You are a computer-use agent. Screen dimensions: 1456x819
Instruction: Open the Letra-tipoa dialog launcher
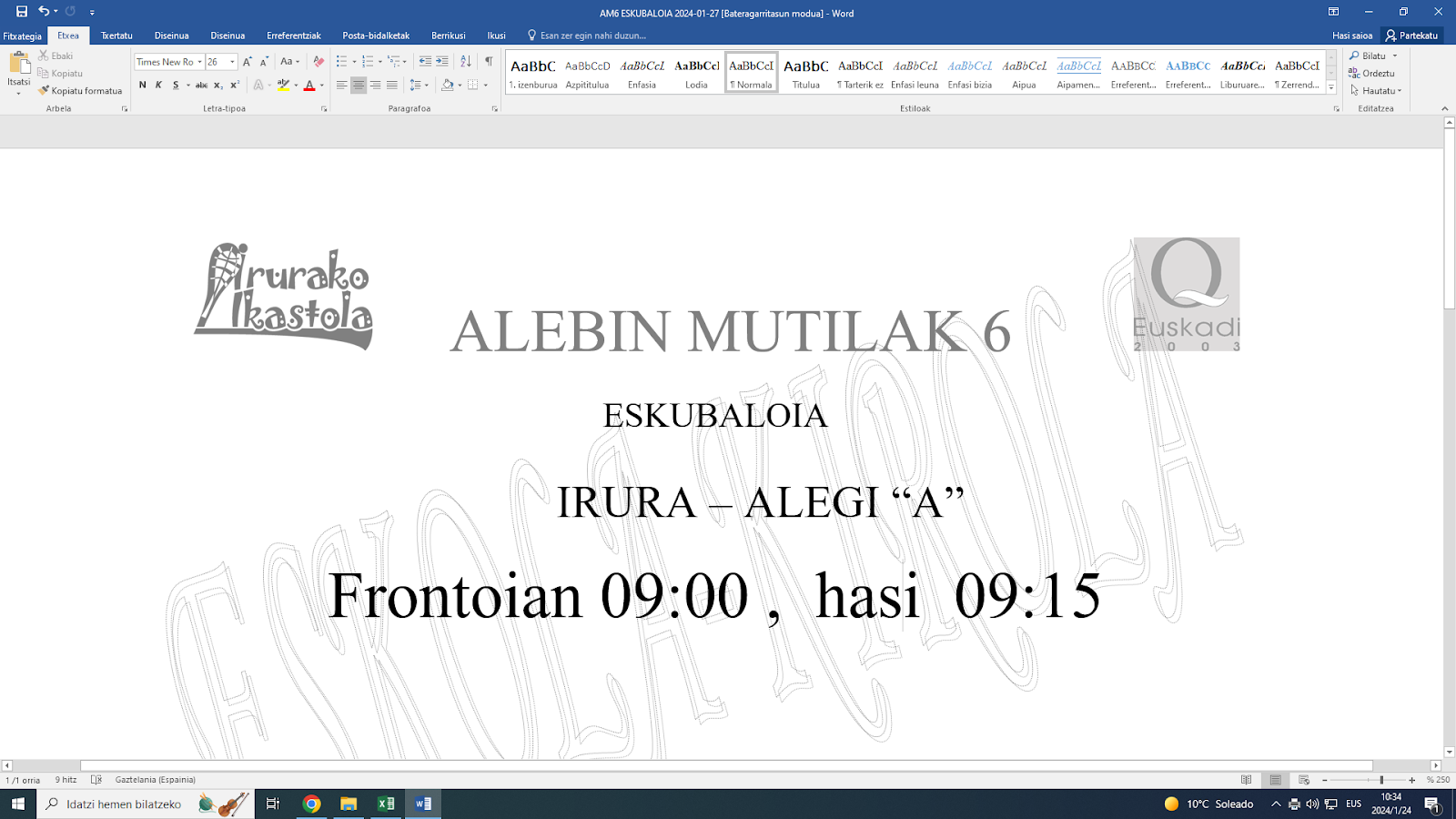(x=324, y=109)
